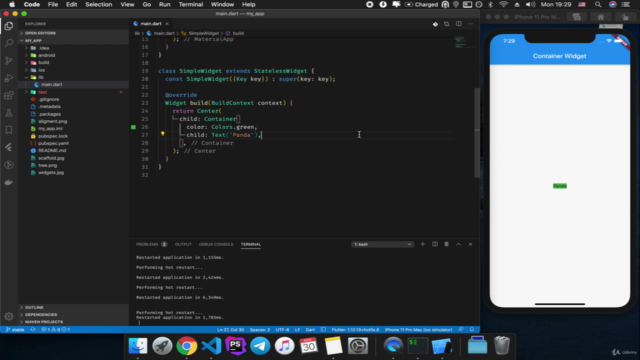The width and height of the screenshot is (640, 360).
Task: Click the editor vertical scrollbar
Action: 477,133
